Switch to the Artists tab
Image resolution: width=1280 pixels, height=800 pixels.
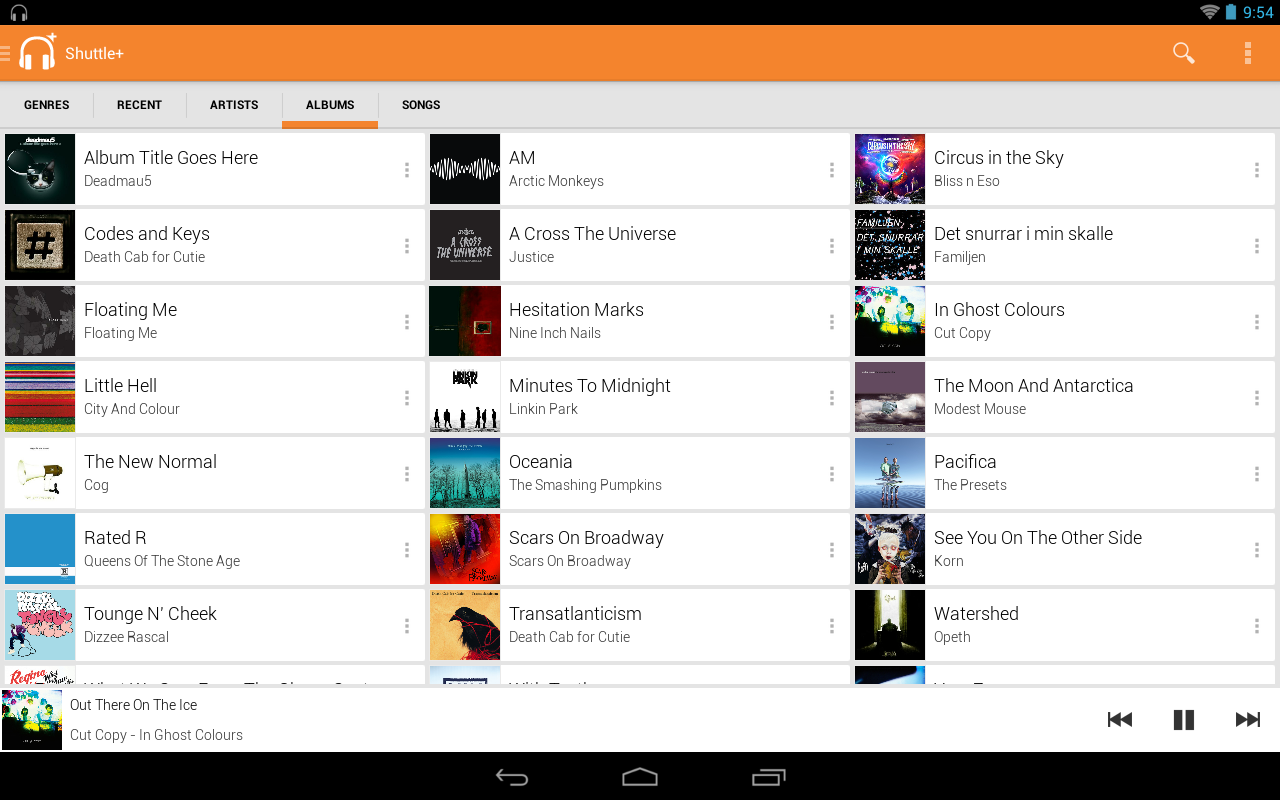coord(234,105)
